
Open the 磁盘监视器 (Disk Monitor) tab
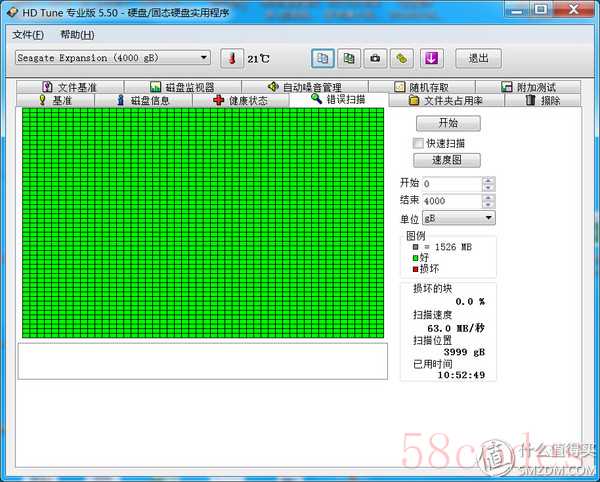(182, 87)
